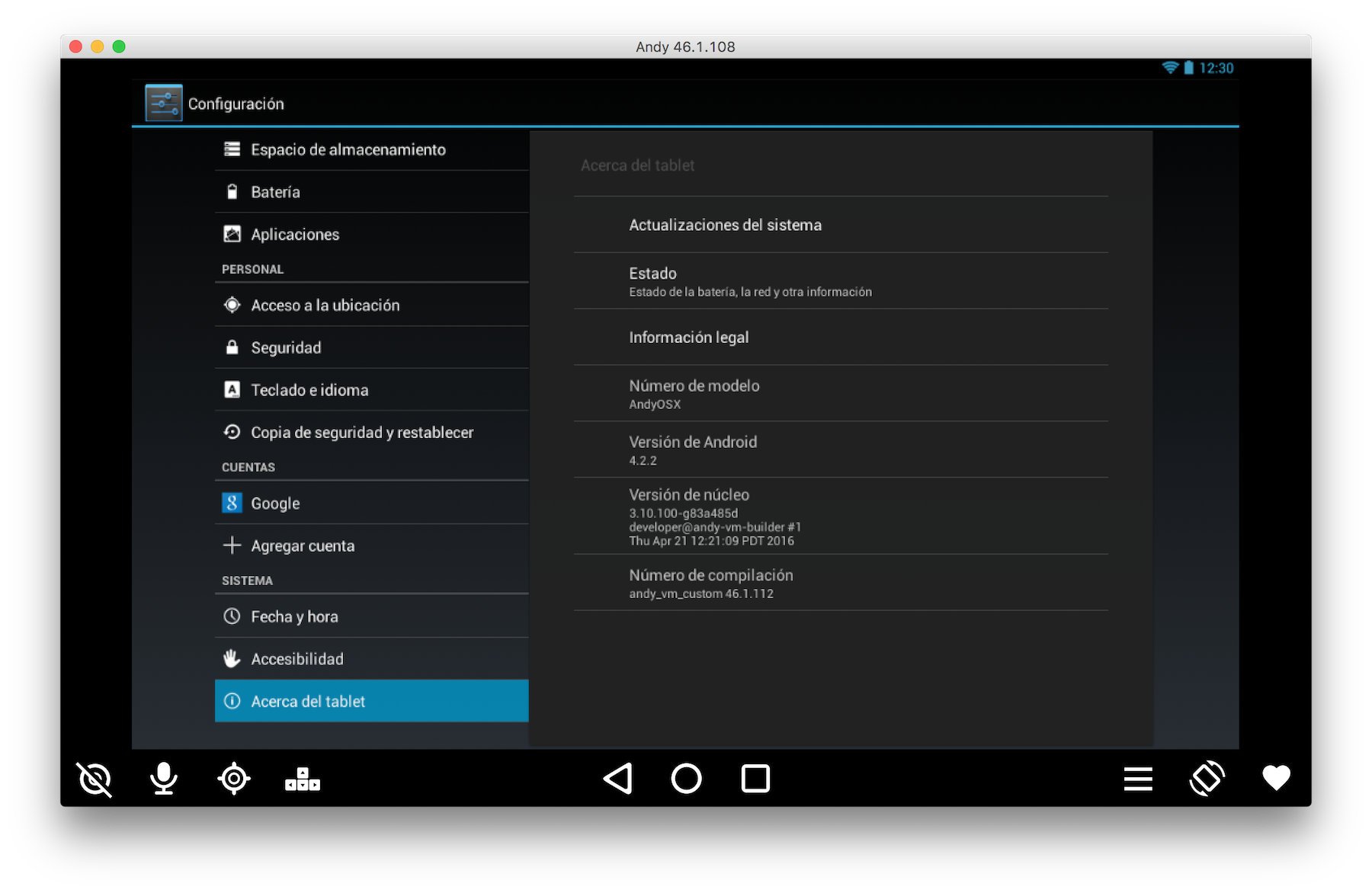1372x893 pixels.
Task: Open Acceso a la ubicación
Action: tap(372, 305)
